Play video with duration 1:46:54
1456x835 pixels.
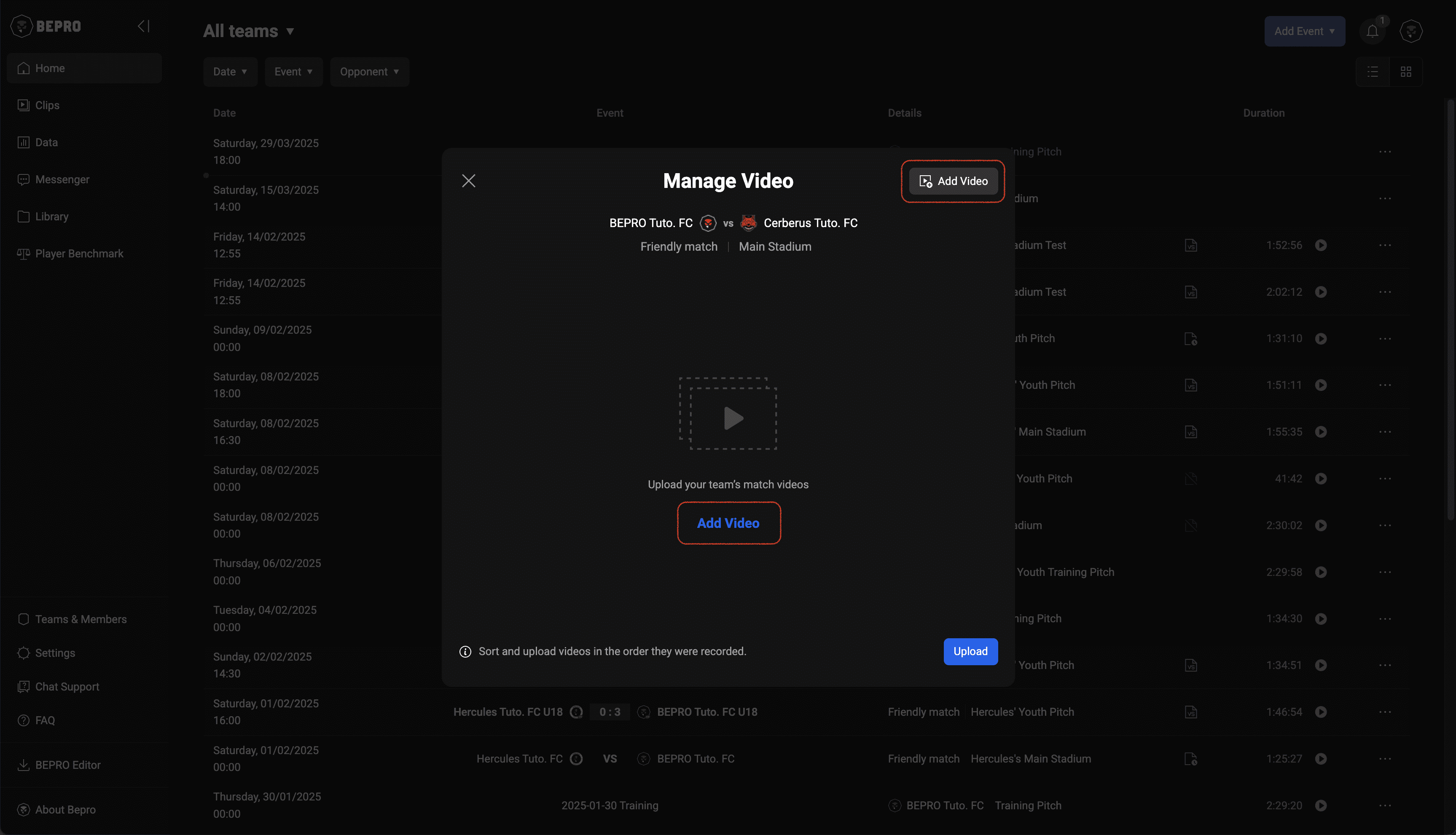[x=1321, y=712]
